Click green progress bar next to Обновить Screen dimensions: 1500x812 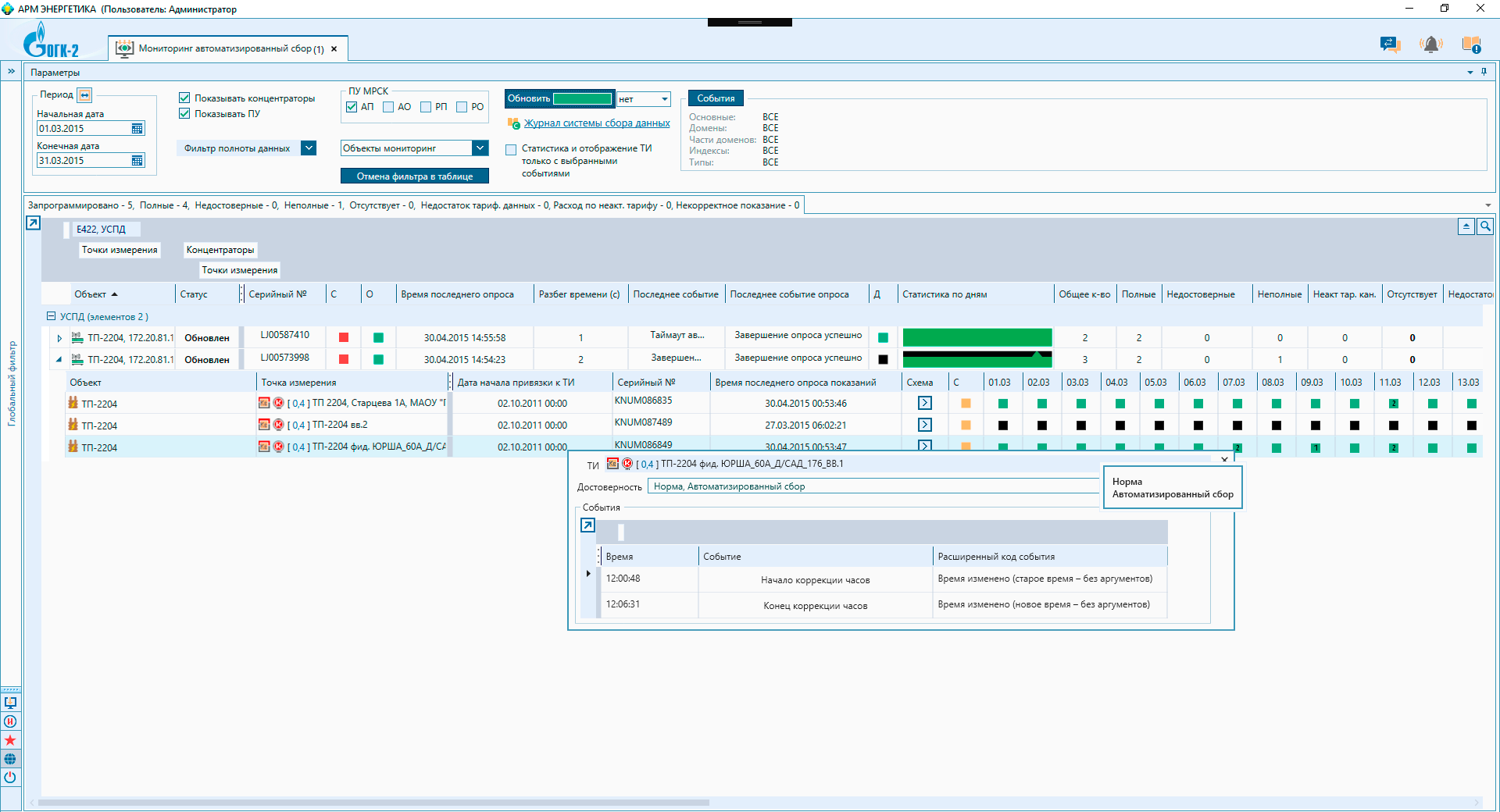[x=583, y=99]
